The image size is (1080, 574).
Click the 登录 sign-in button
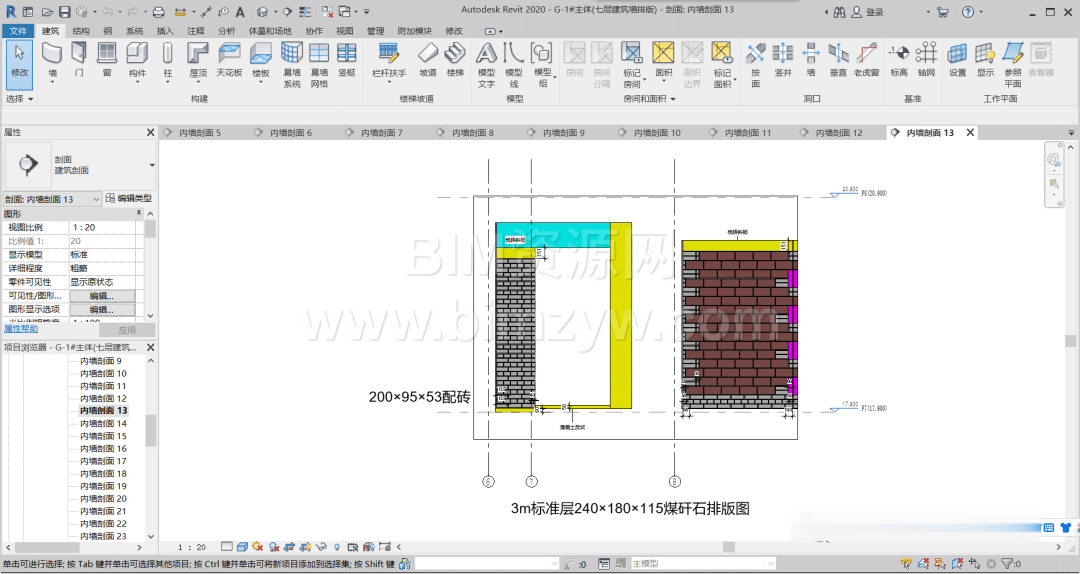868,12
